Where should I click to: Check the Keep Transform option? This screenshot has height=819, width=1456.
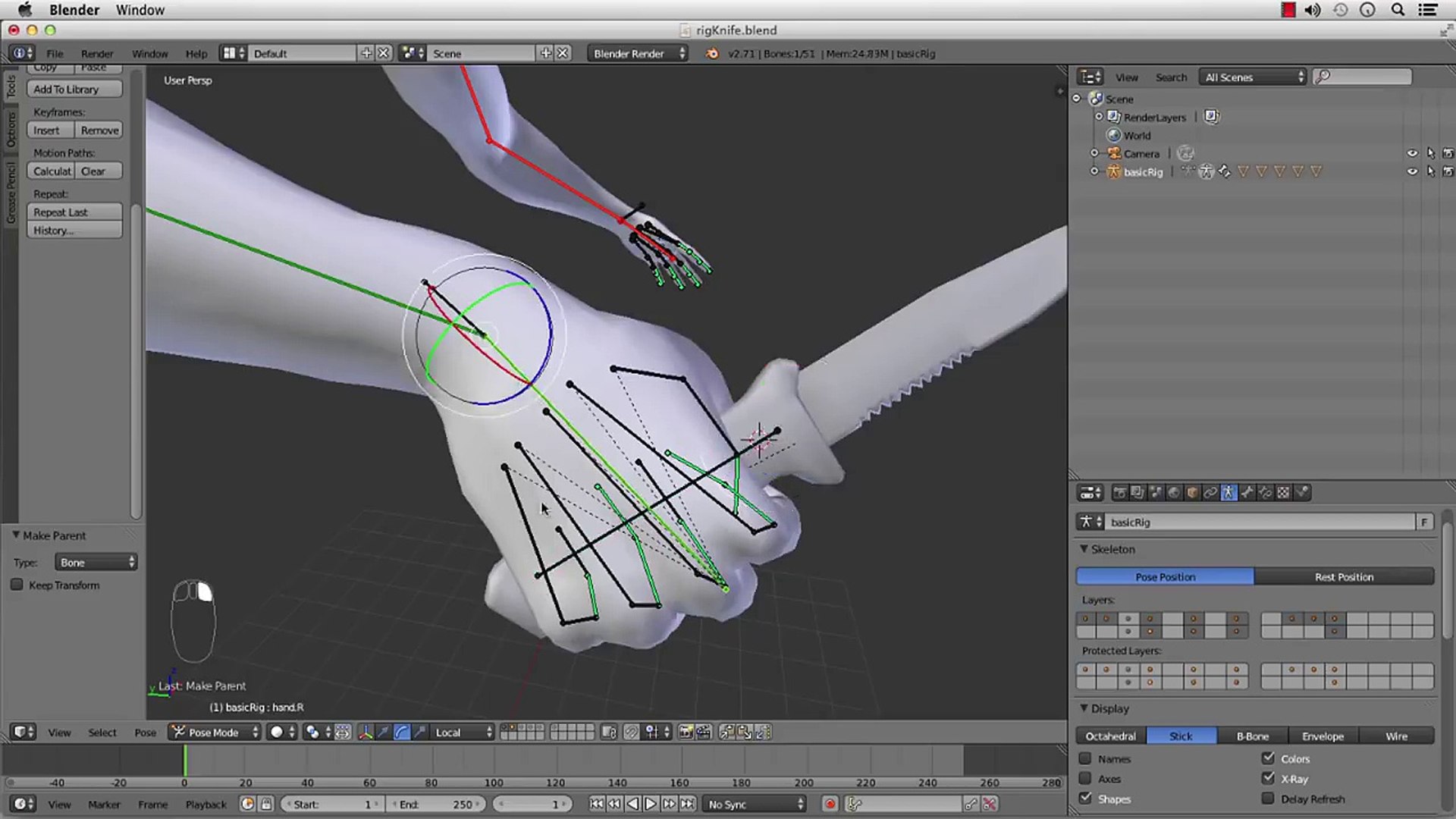coord(17,585)
